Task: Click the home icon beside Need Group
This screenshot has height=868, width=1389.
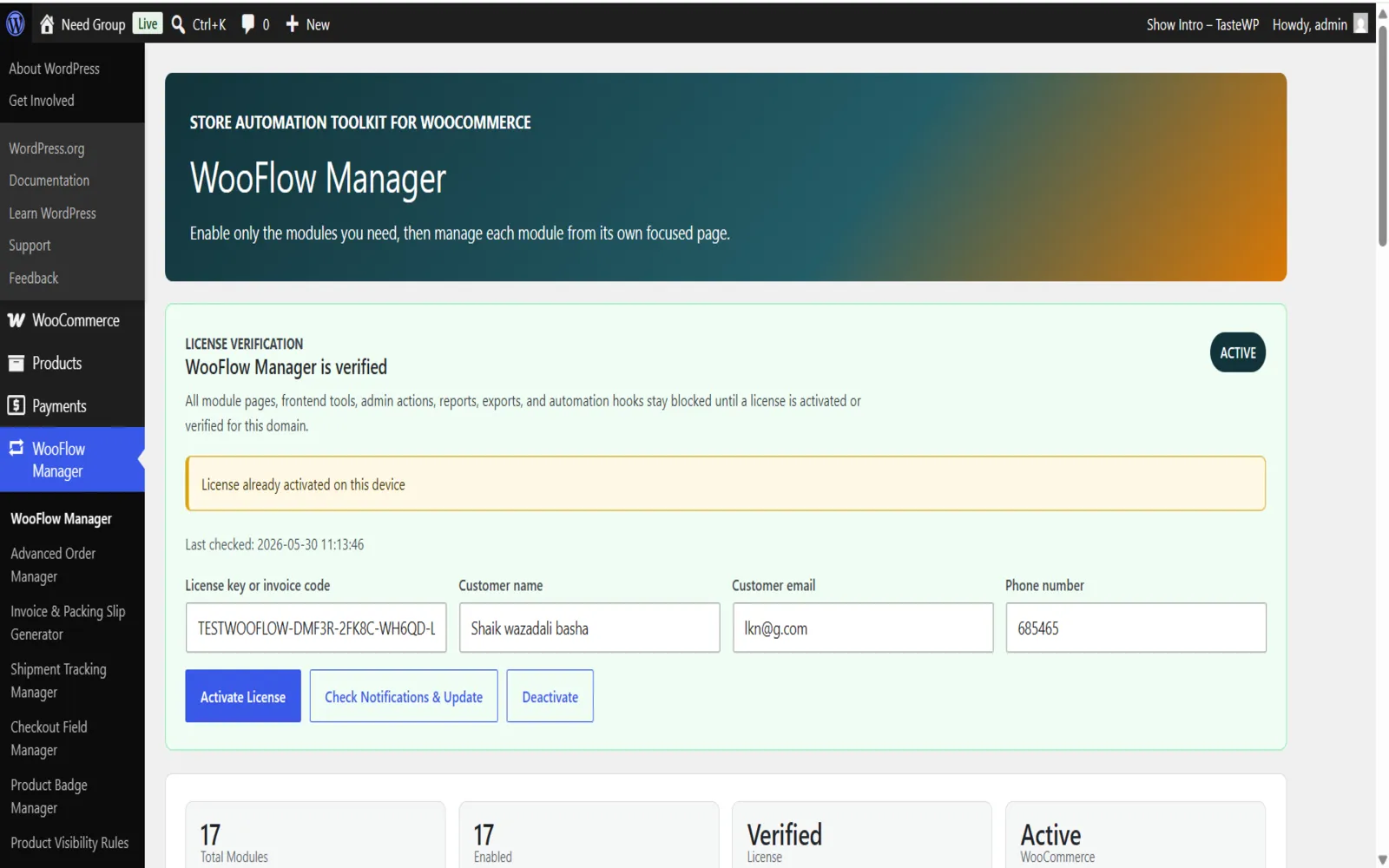Action: click(x=47, y=24)
